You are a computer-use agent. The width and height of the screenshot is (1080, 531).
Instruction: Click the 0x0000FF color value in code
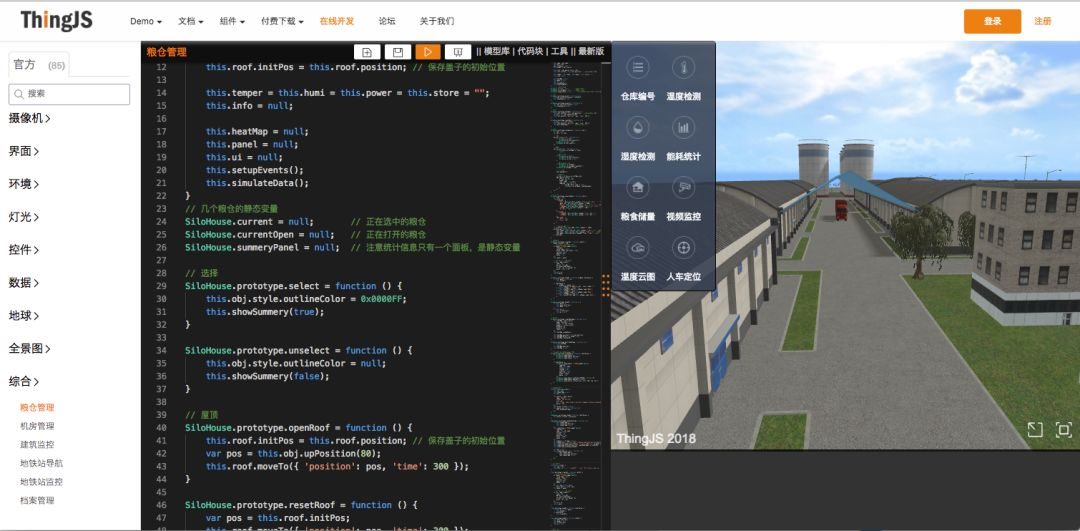384,299
